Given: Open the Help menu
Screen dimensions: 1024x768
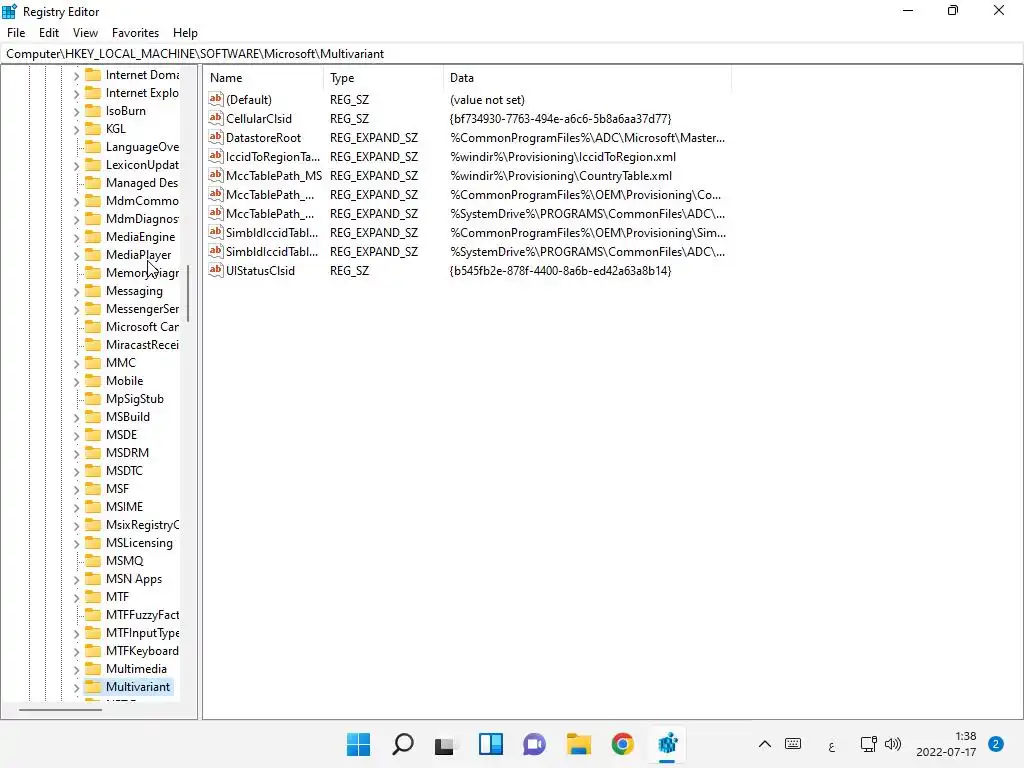Looking at the screenshot, I should coord(185,33).
